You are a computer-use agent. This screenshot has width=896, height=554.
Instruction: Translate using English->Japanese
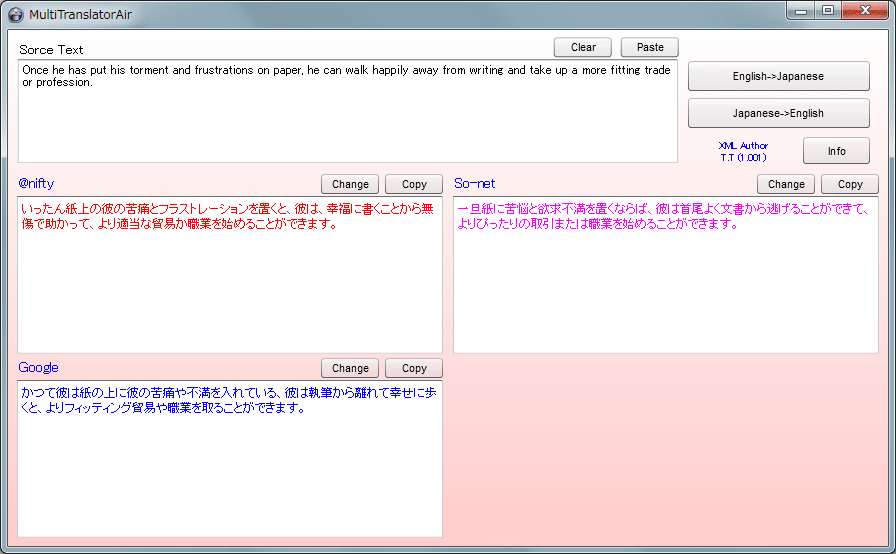coord(778,76)
